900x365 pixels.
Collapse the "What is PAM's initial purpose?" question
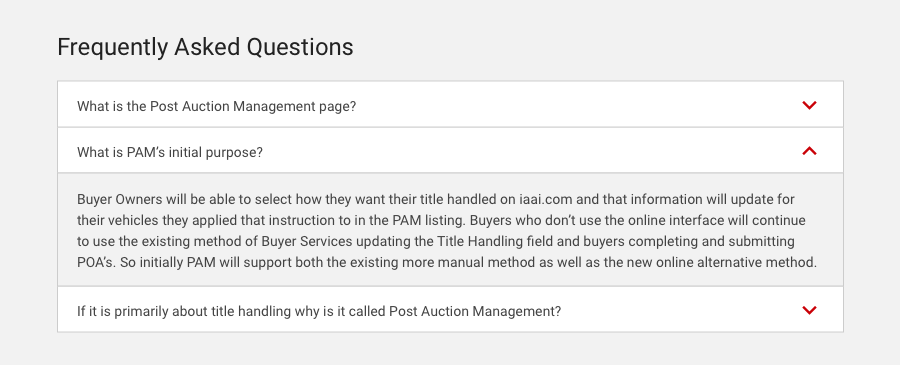coord(450,150)
